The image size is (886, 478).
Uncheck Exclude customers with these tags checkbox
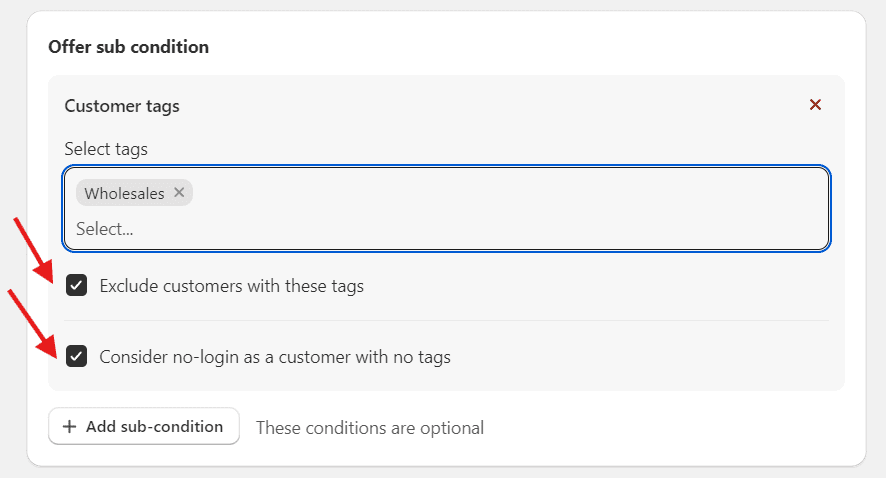[76, 286]
